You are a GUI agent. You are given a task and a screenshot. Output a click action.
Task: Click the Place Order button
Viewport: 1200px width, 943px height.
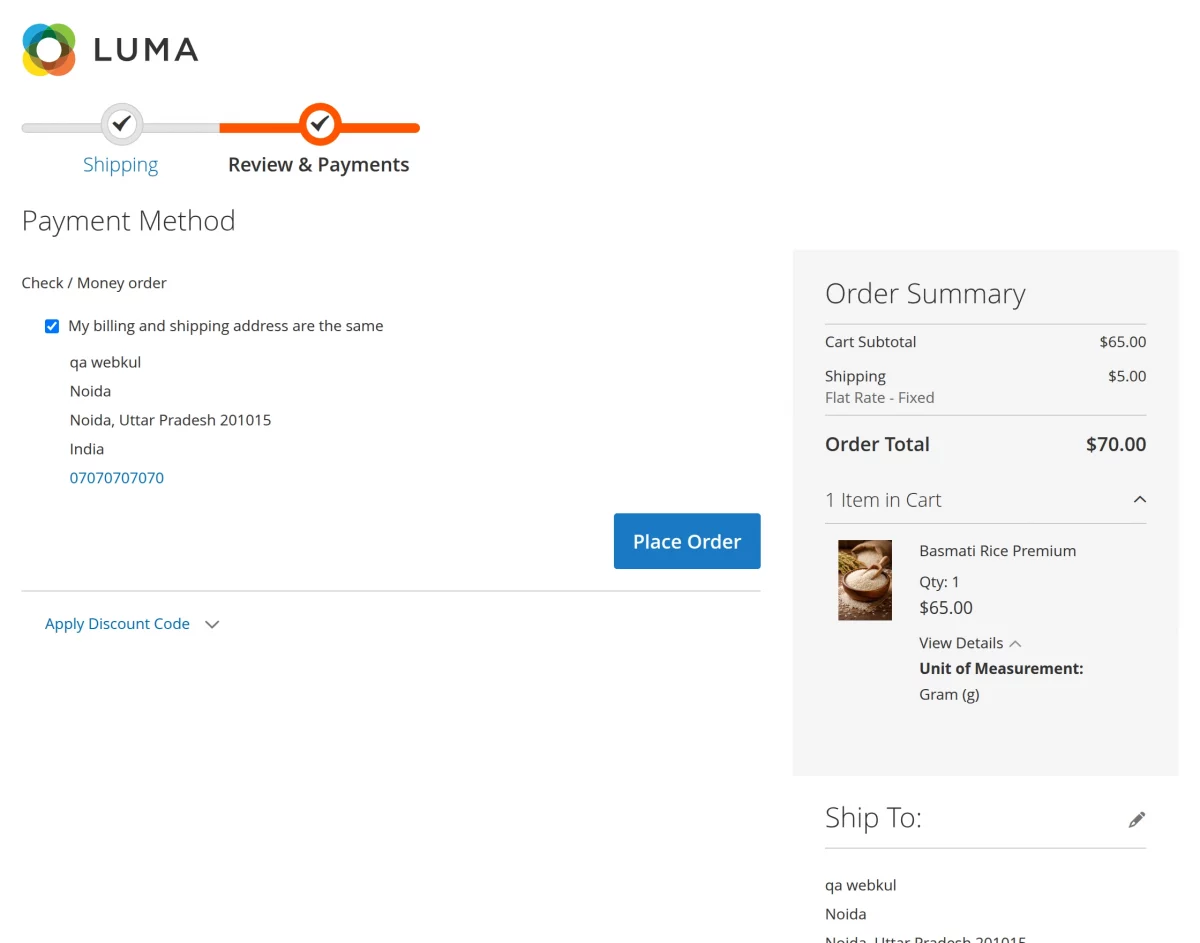point(686,541)
